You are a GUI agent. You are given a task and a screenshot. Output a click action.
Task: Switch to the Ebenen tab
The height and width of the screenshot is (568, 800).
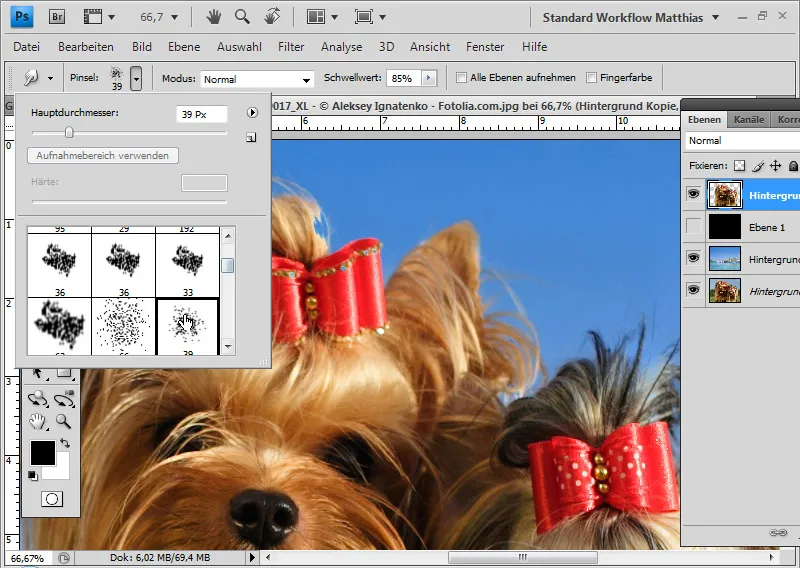pos(704,119)
